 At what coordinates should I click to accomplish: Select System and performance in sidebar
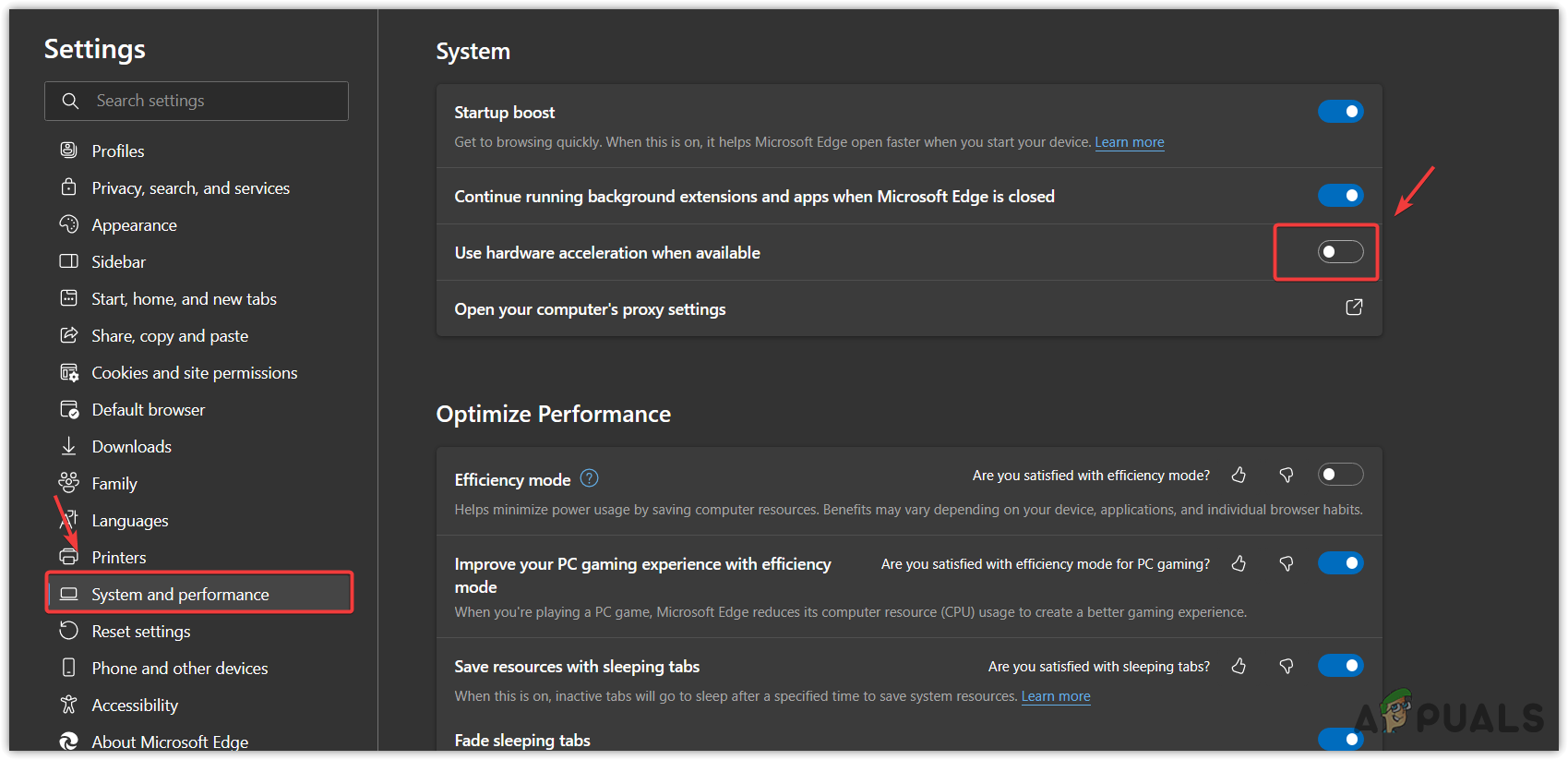[x=180, y=594]
